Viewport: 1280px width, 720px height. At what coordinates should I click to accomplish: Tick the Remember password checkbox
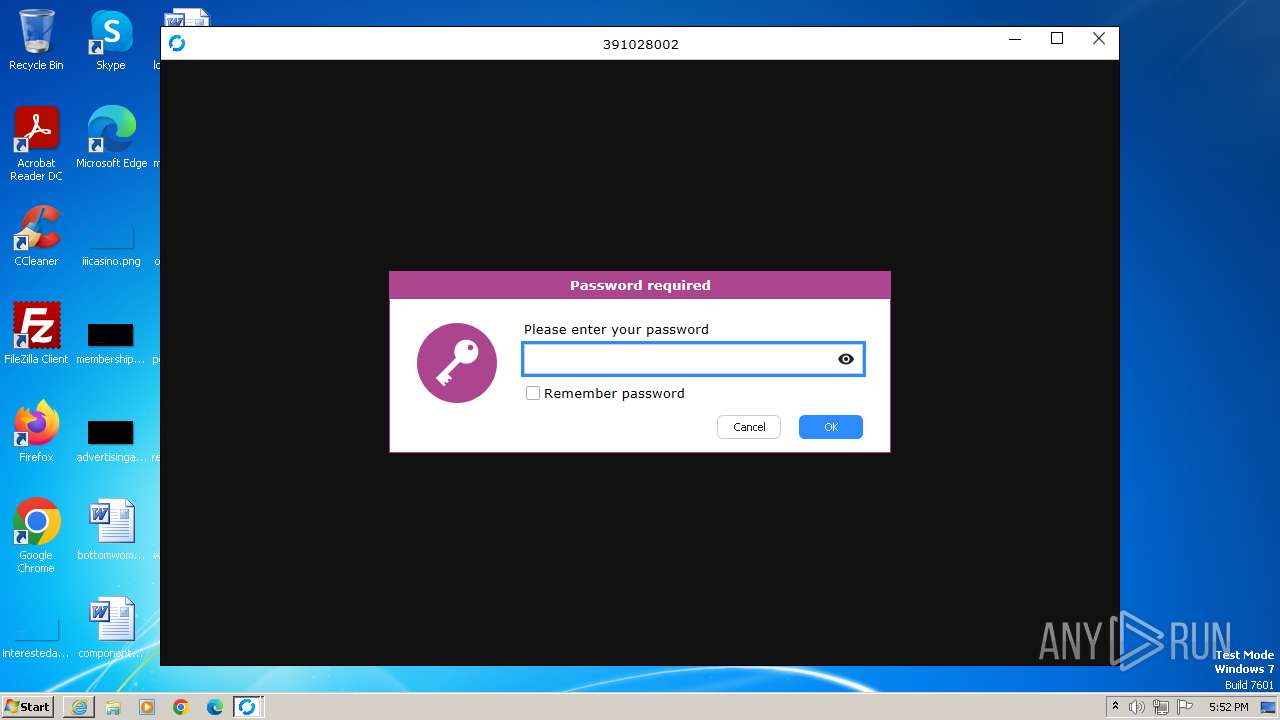[533, 393]
